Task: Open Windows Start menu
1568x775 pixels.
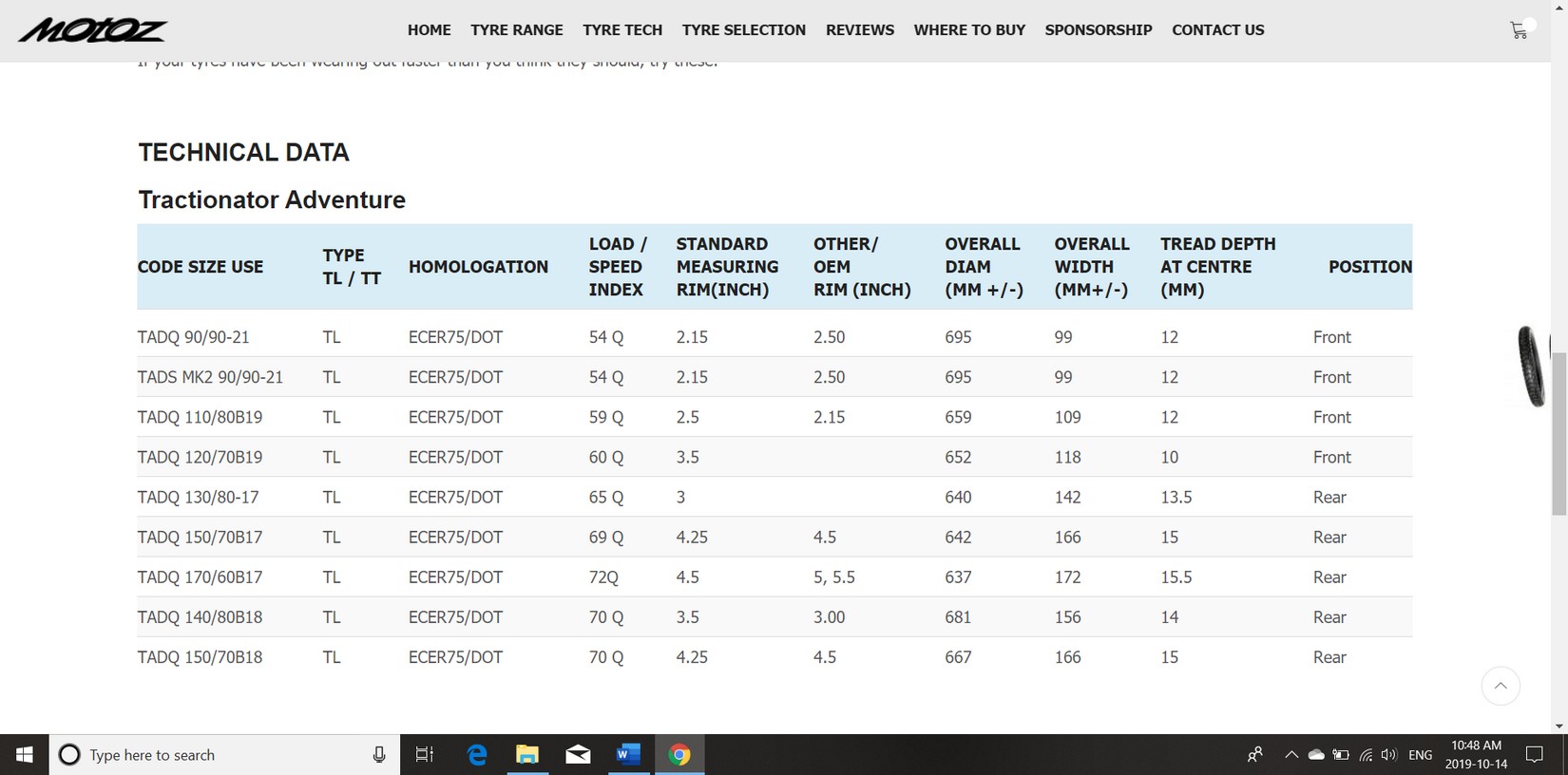Action: pyautogui.click(x=25, y=755)
